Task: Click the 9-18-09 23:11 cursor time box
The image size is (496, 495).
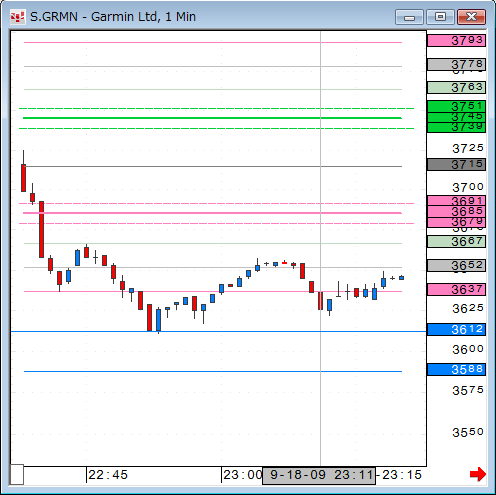Action: tap(319, 475)
